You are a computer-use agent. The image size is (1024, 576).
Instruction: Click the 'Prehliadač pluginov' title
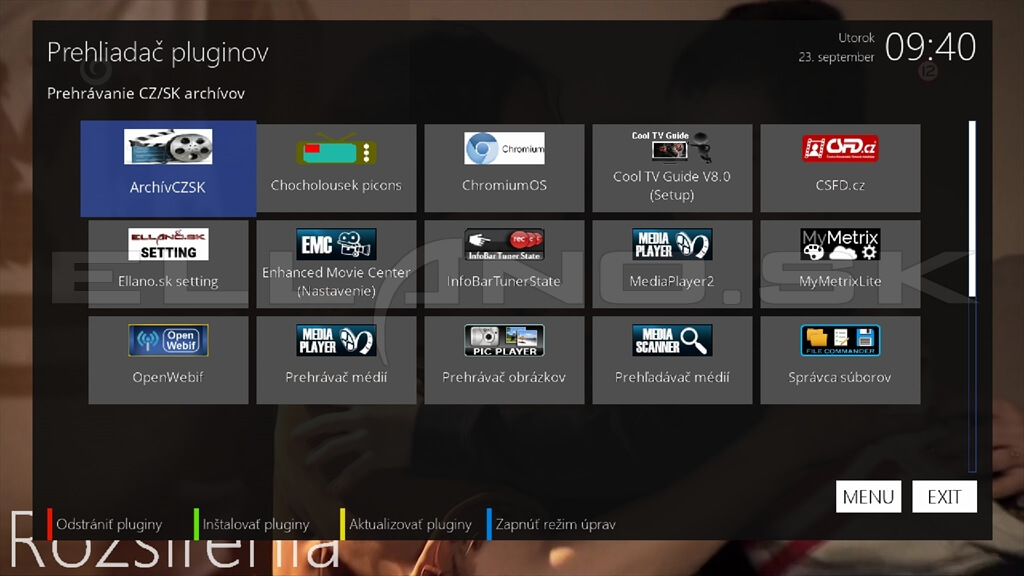(x=158, y=52)
